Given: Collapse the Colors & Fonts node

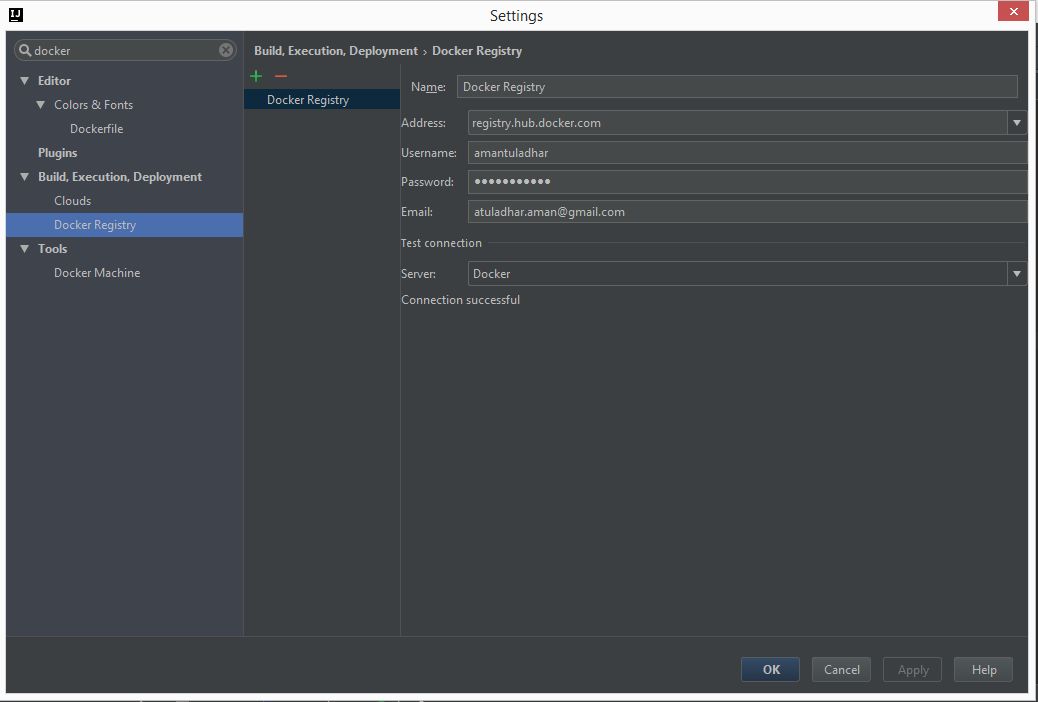Looking at the screenshot, I should pyautogui.click(x=40, y=105).
